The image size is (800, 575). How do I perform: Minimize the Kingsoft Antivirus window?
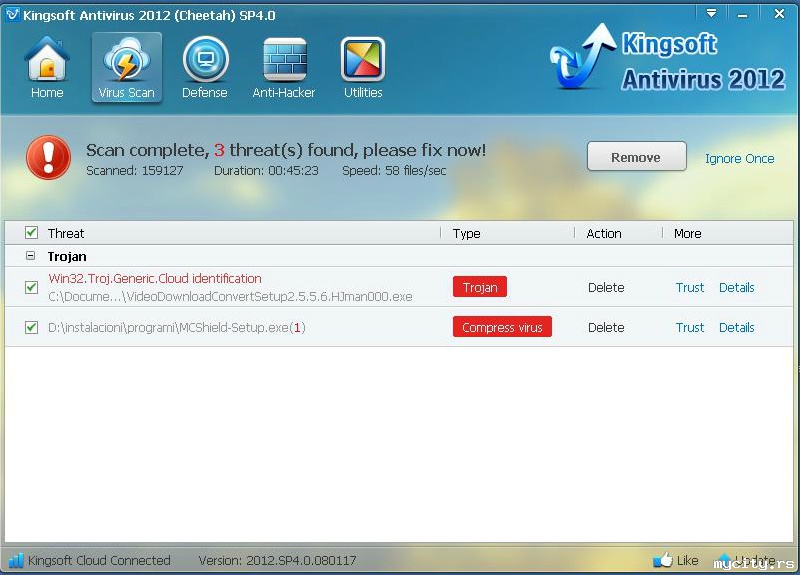742,15
